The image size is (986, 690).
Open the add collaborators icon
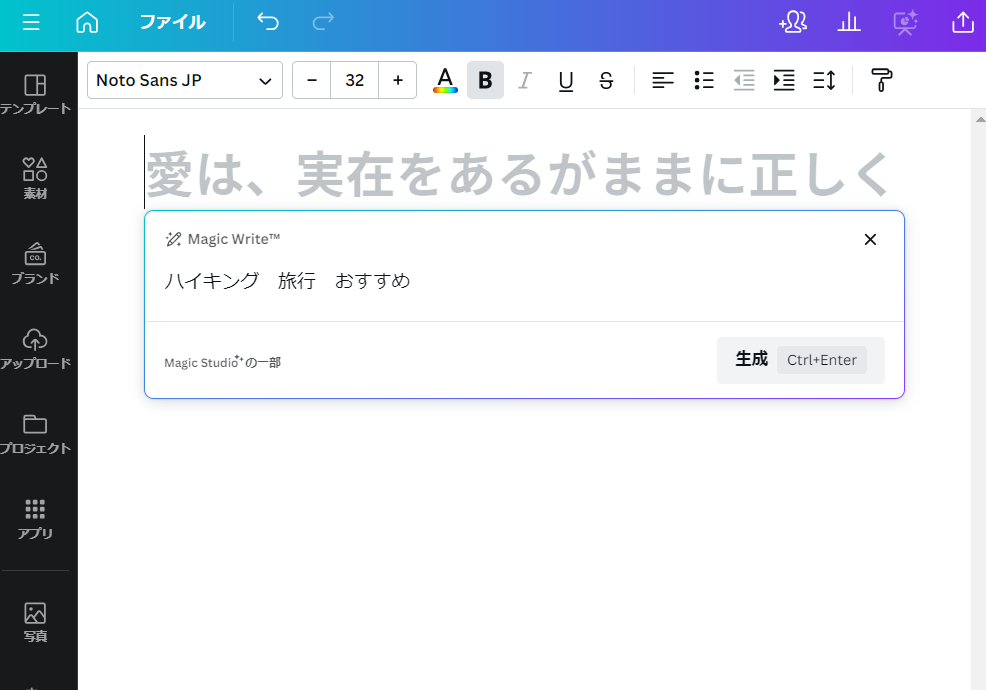793,23
